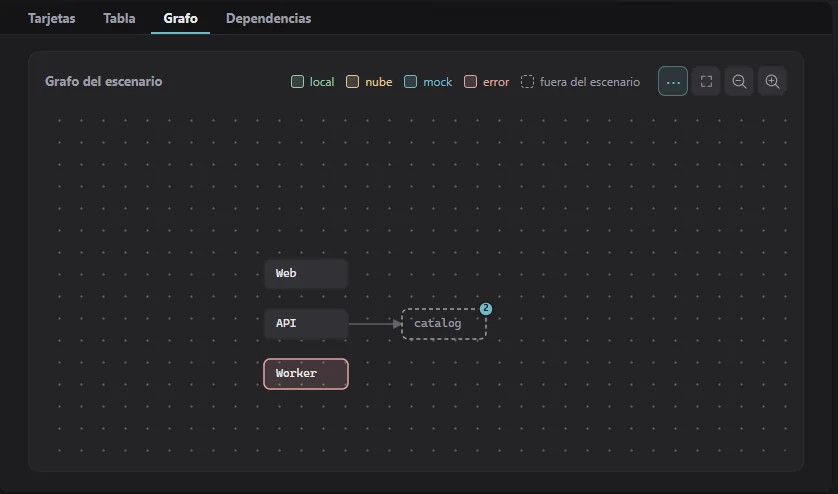Select the API node
The height and width of the screenshot is (494, 838).
tap(306, 324)
